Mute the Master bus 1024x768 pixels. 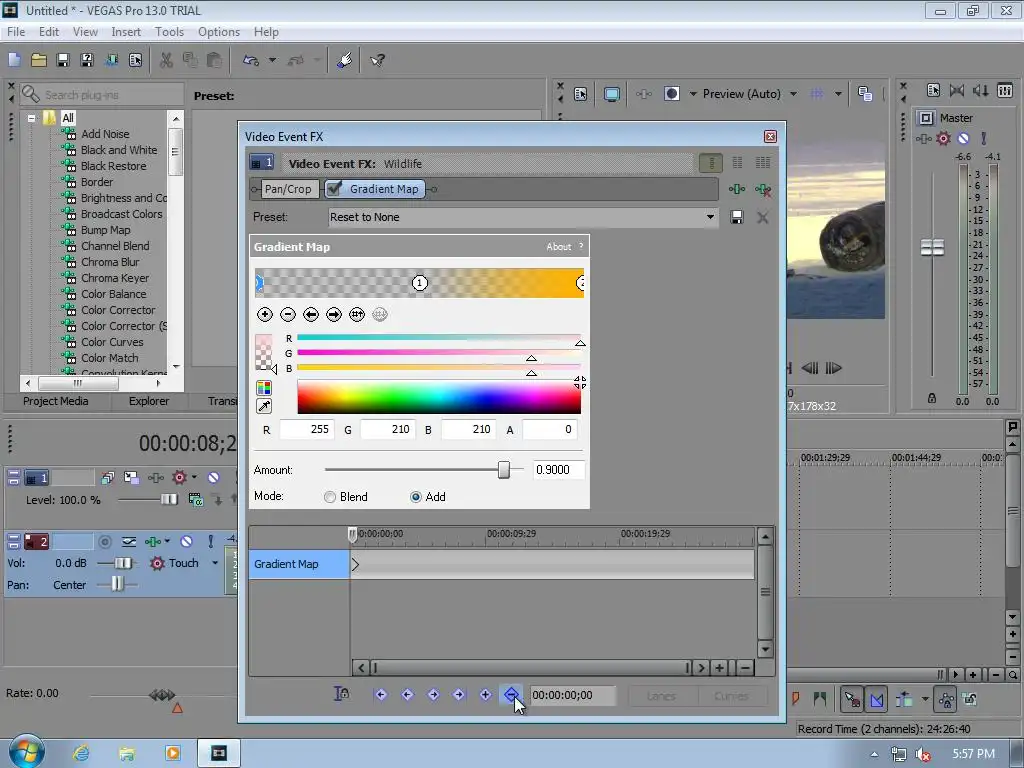pyautogui.click(x=963, y=138)
